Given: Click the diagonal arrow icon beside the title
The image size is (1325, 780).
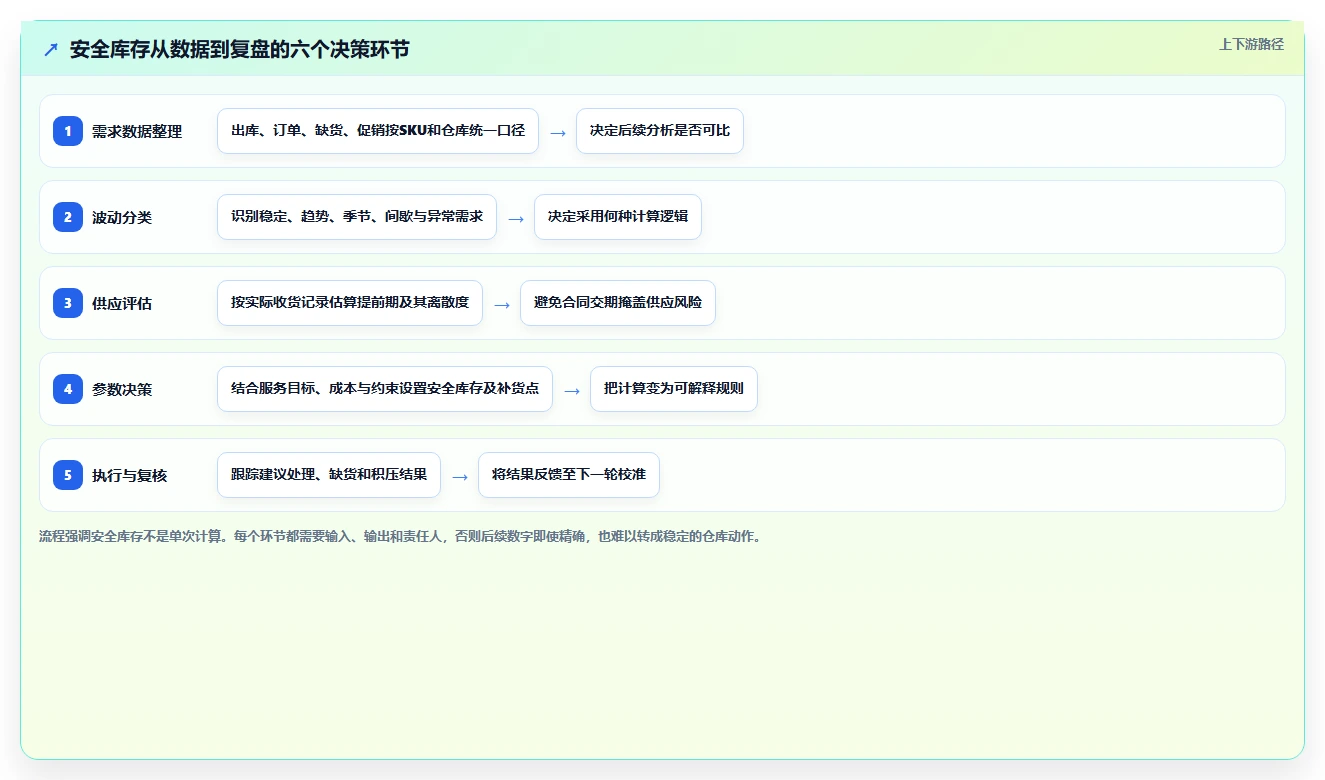Looking at the screenshot, I should click(51, 49).
